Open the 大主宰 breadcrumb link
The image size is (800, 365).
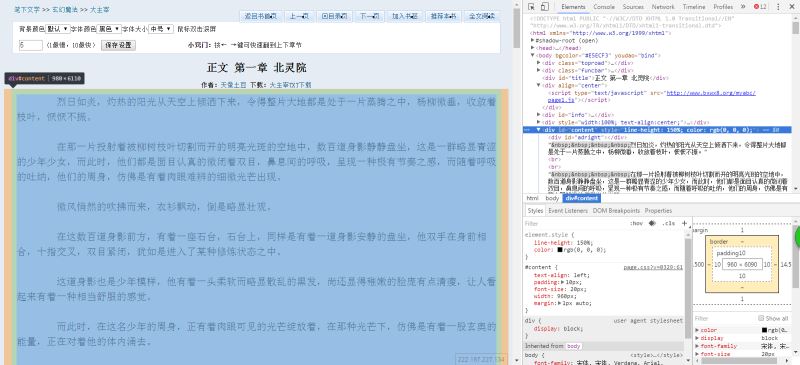pos(100,10)
